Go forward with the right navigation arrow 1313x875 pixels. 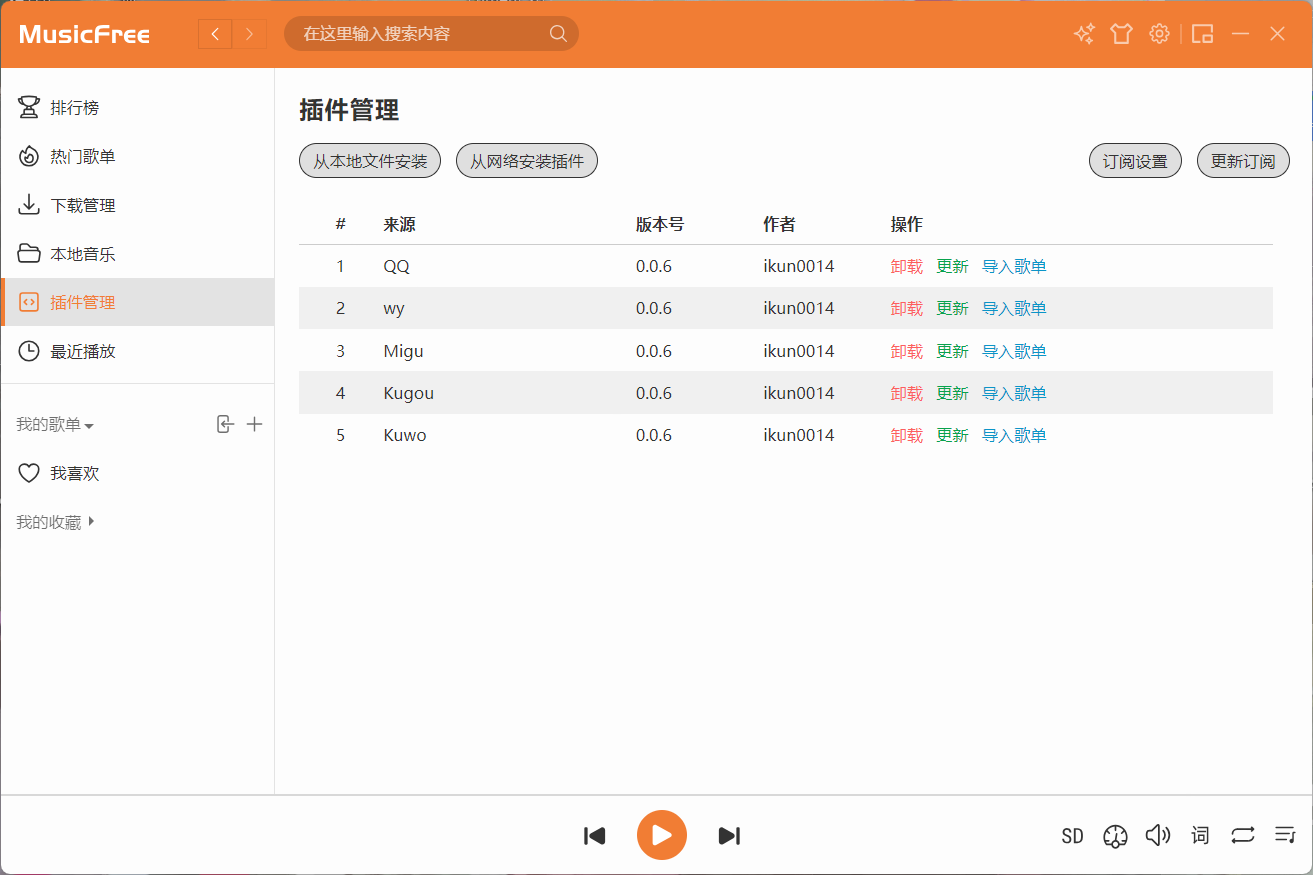(x=249, y=34)
